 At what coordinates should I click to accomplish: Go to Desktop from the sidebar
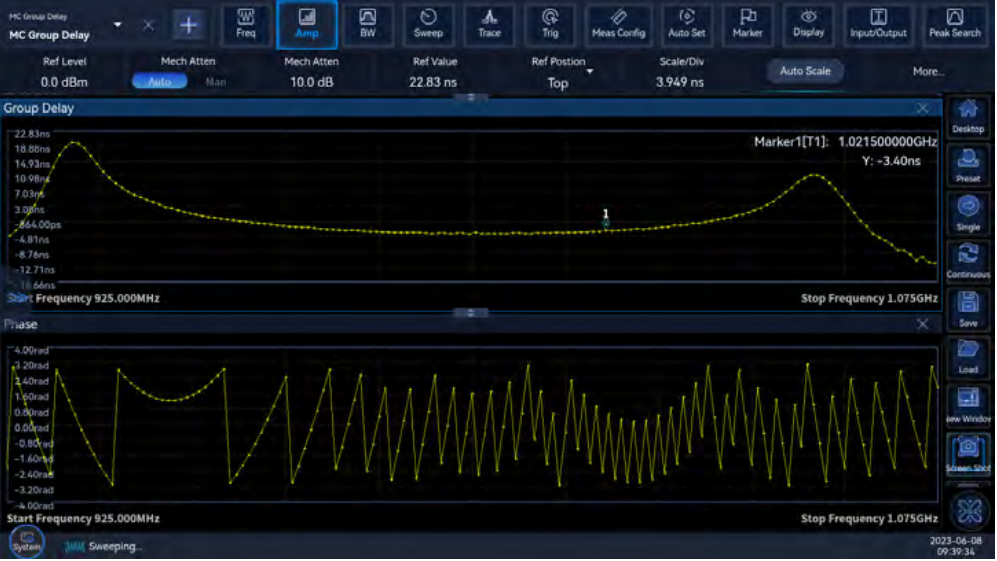[x=968, y=117]
